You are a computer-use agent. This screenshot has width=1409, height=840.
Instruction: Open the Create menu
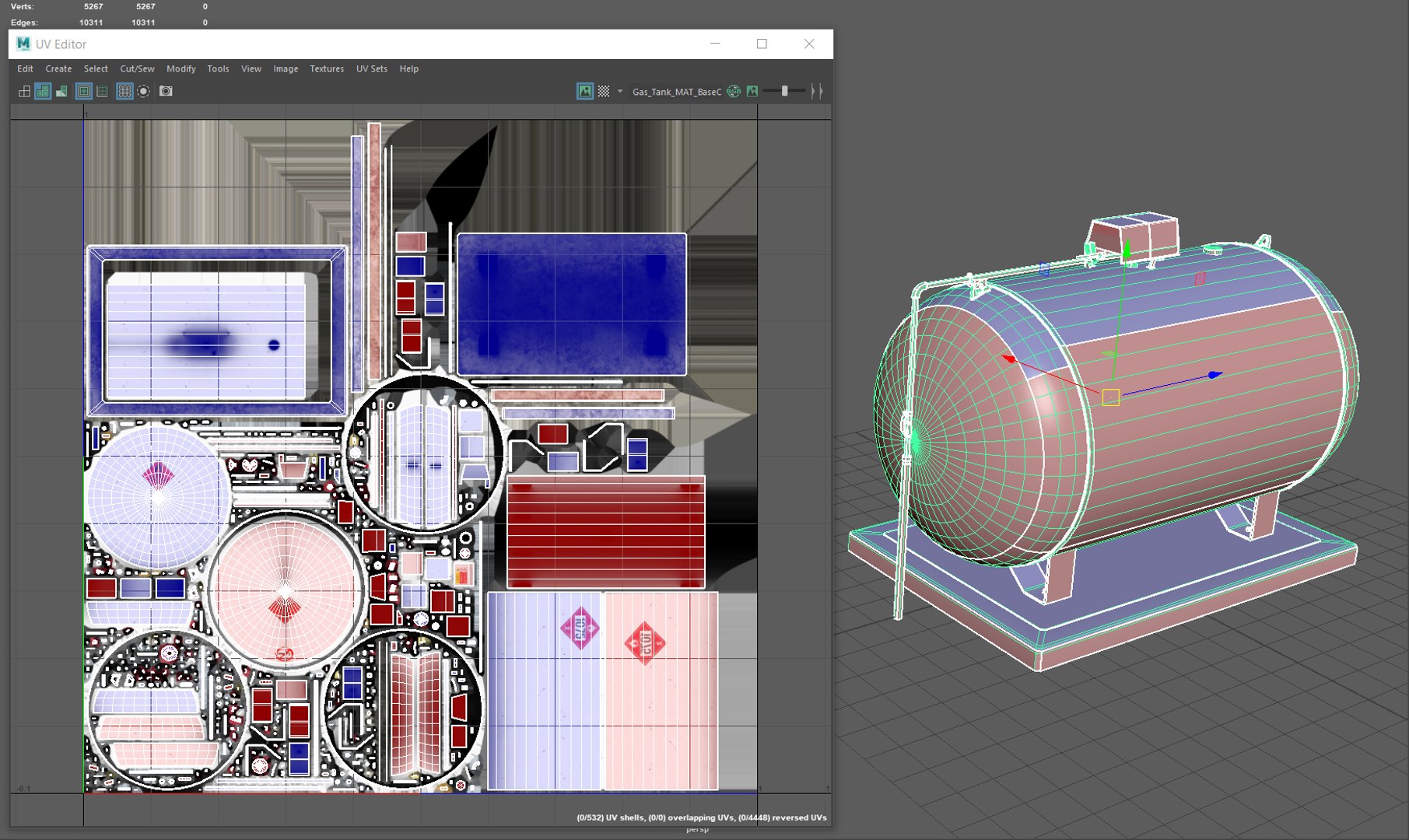coord(58,68)
